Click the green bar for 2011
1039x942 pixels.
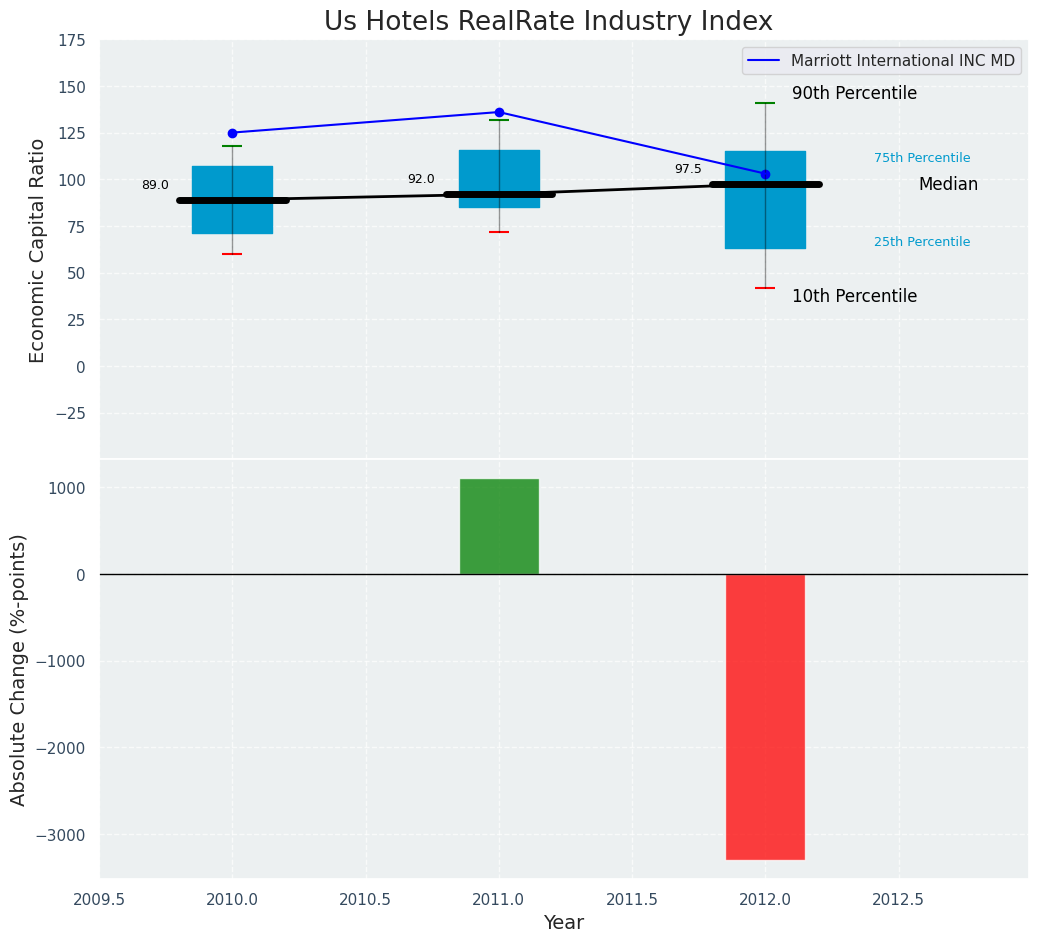coord(499,526)
